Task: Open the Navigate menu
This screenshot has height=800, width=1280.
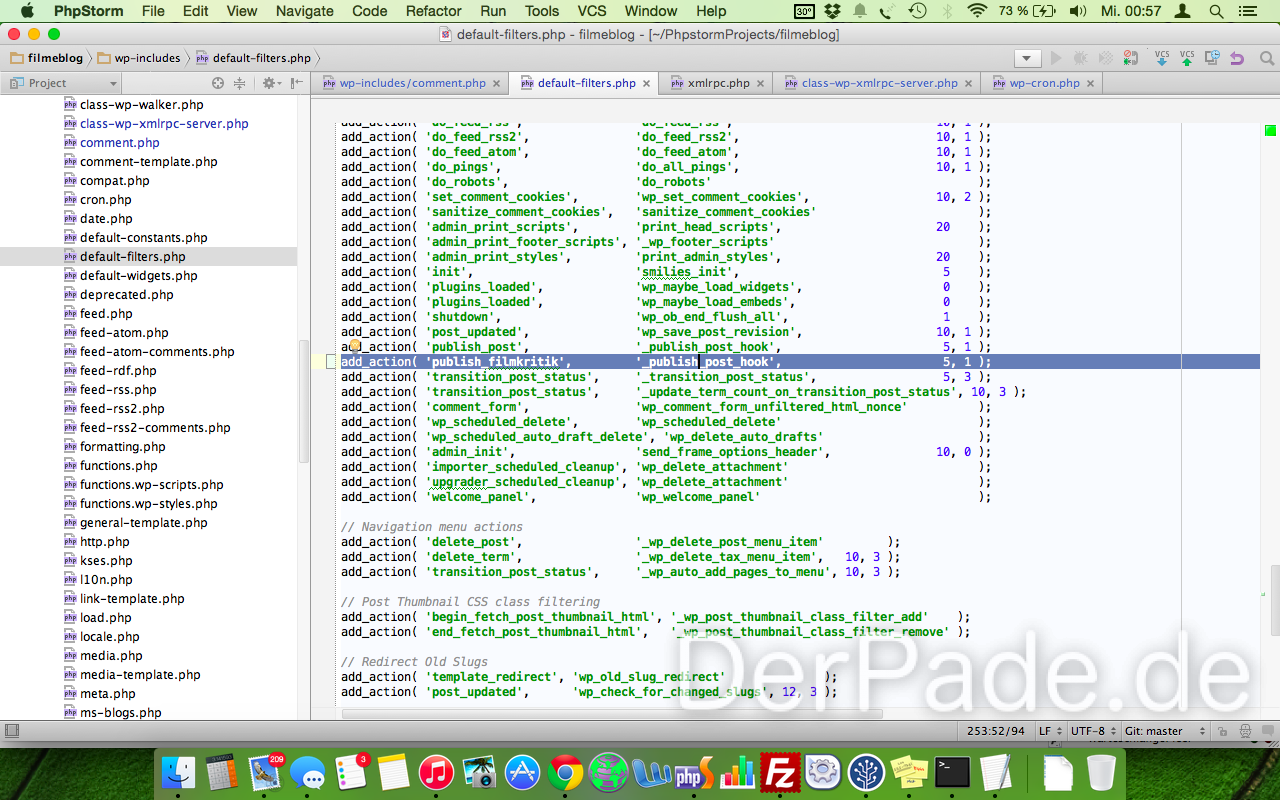Action: (305, 11)
